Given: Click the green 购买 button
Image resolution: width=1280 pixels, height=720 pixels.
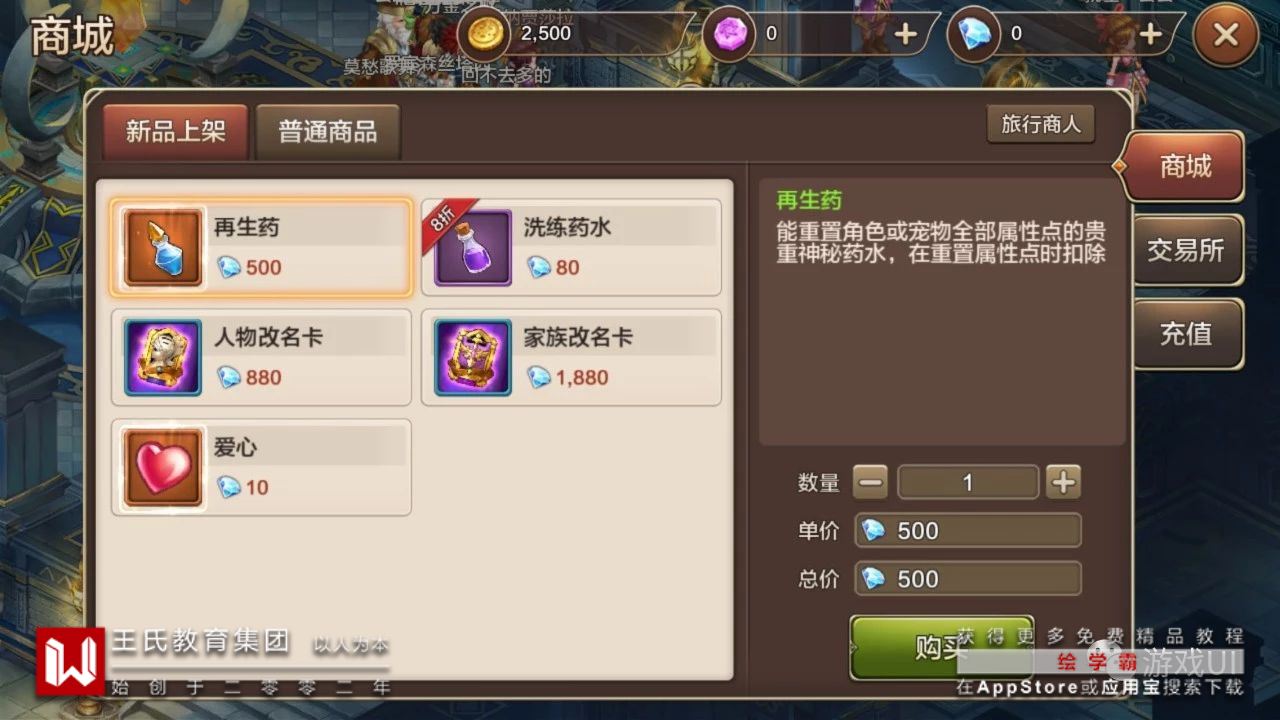Looking at the screenshot, I should 941,647.
